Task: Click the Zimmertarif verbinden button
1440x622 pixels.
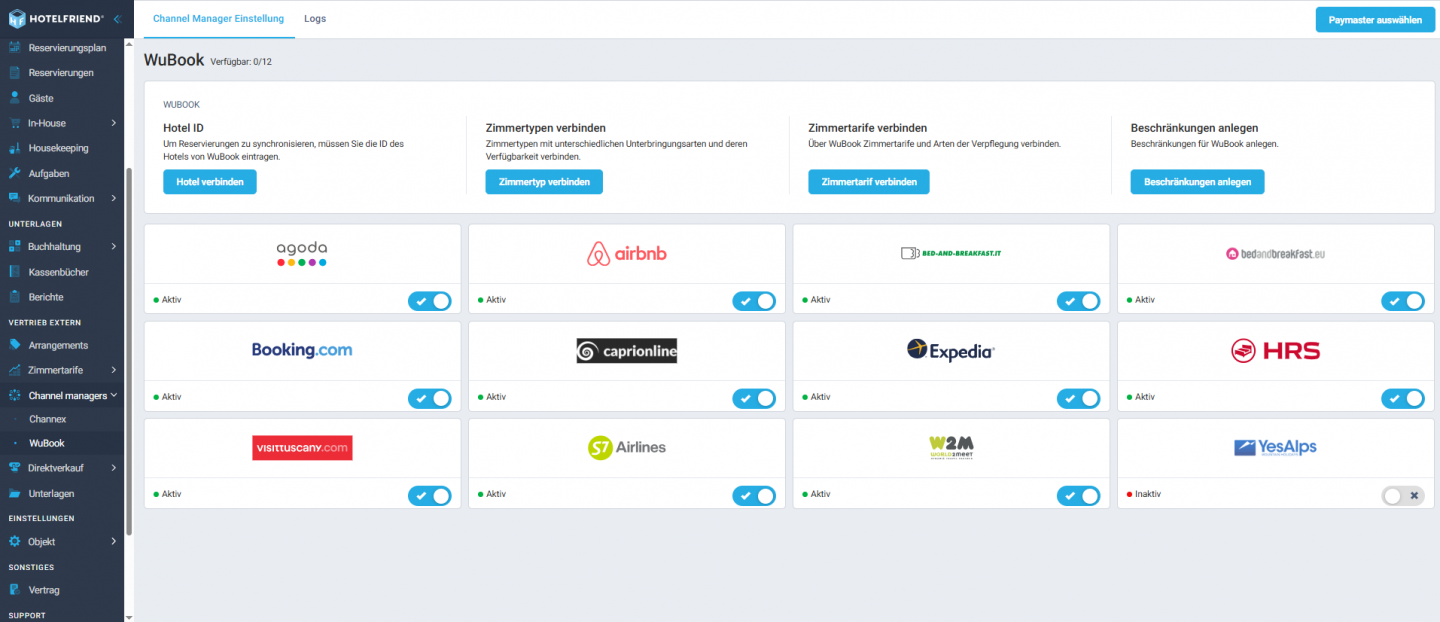Action: (x=869, y=182)
